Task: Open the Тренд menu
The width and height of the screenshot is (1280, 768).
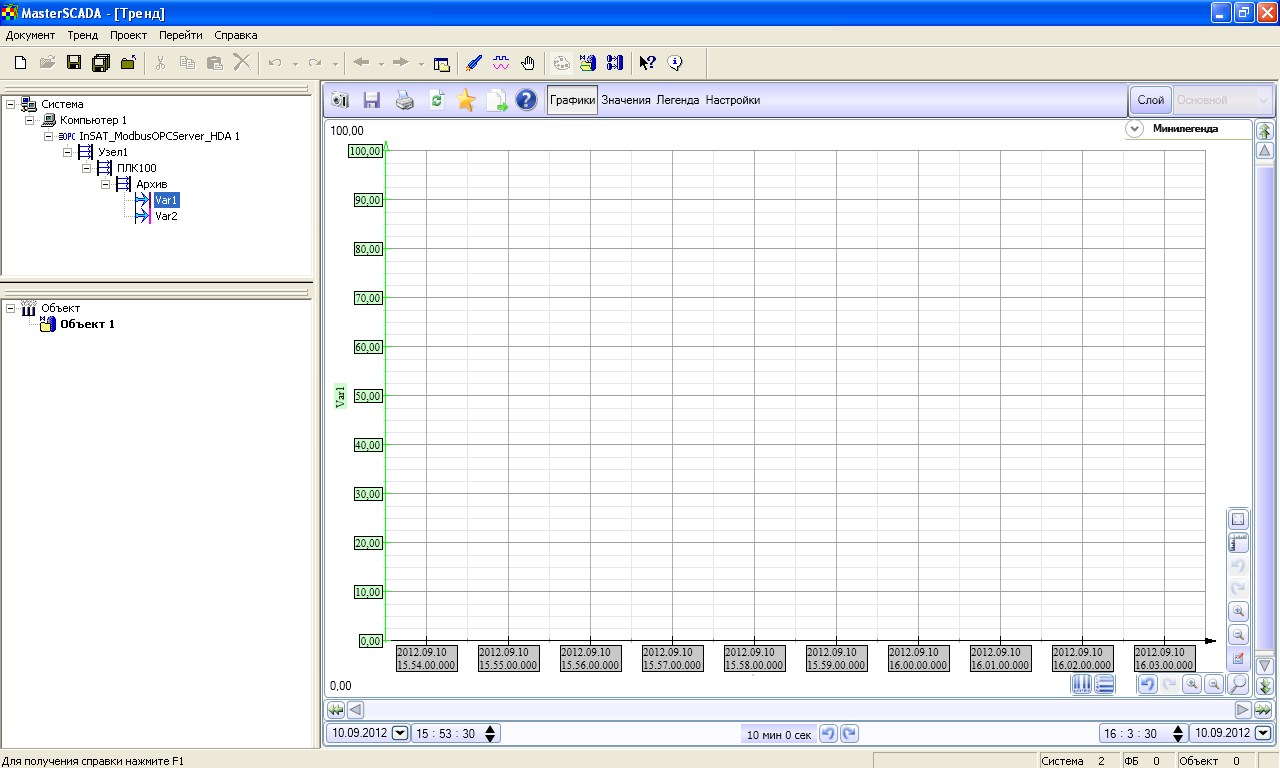Action: point(82,35)
